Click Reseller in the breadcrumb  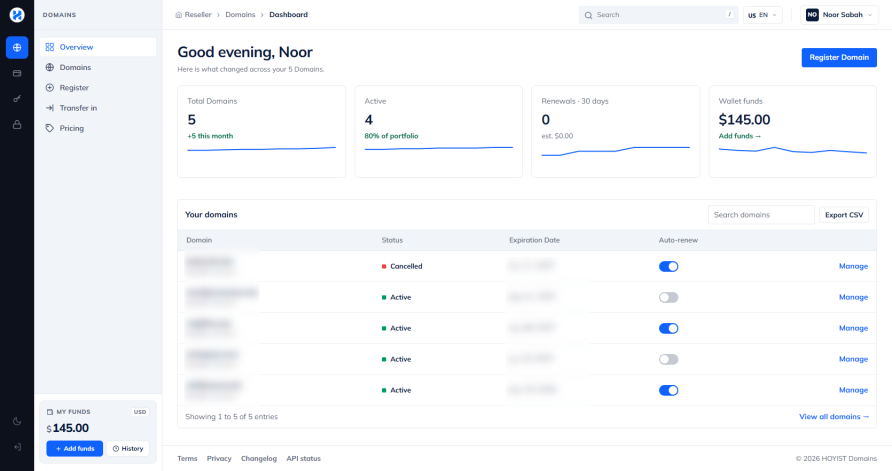(x=197, y=15)
